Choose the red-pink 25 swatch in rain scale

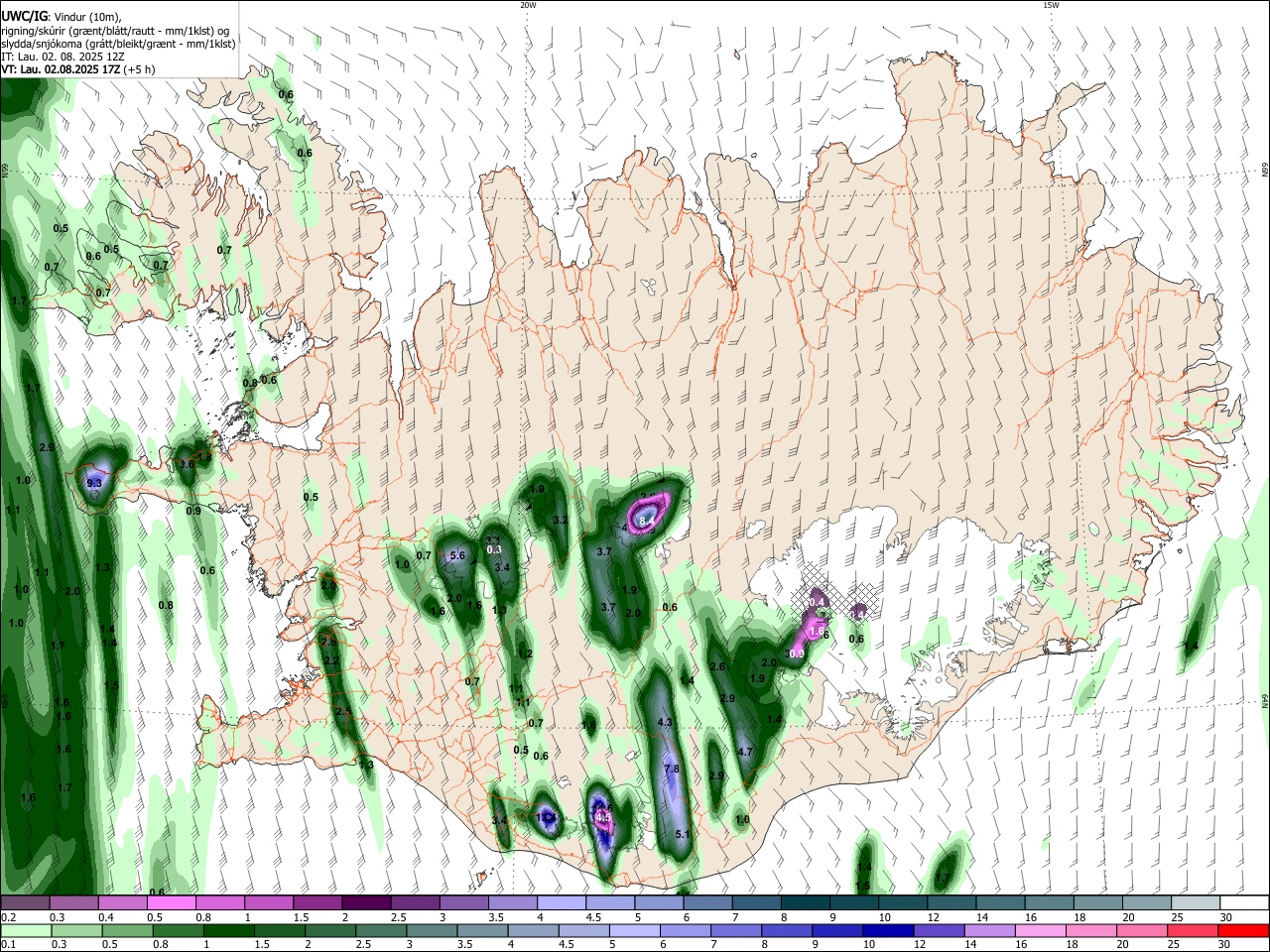pyautogui.click(x=1193, y=931)
